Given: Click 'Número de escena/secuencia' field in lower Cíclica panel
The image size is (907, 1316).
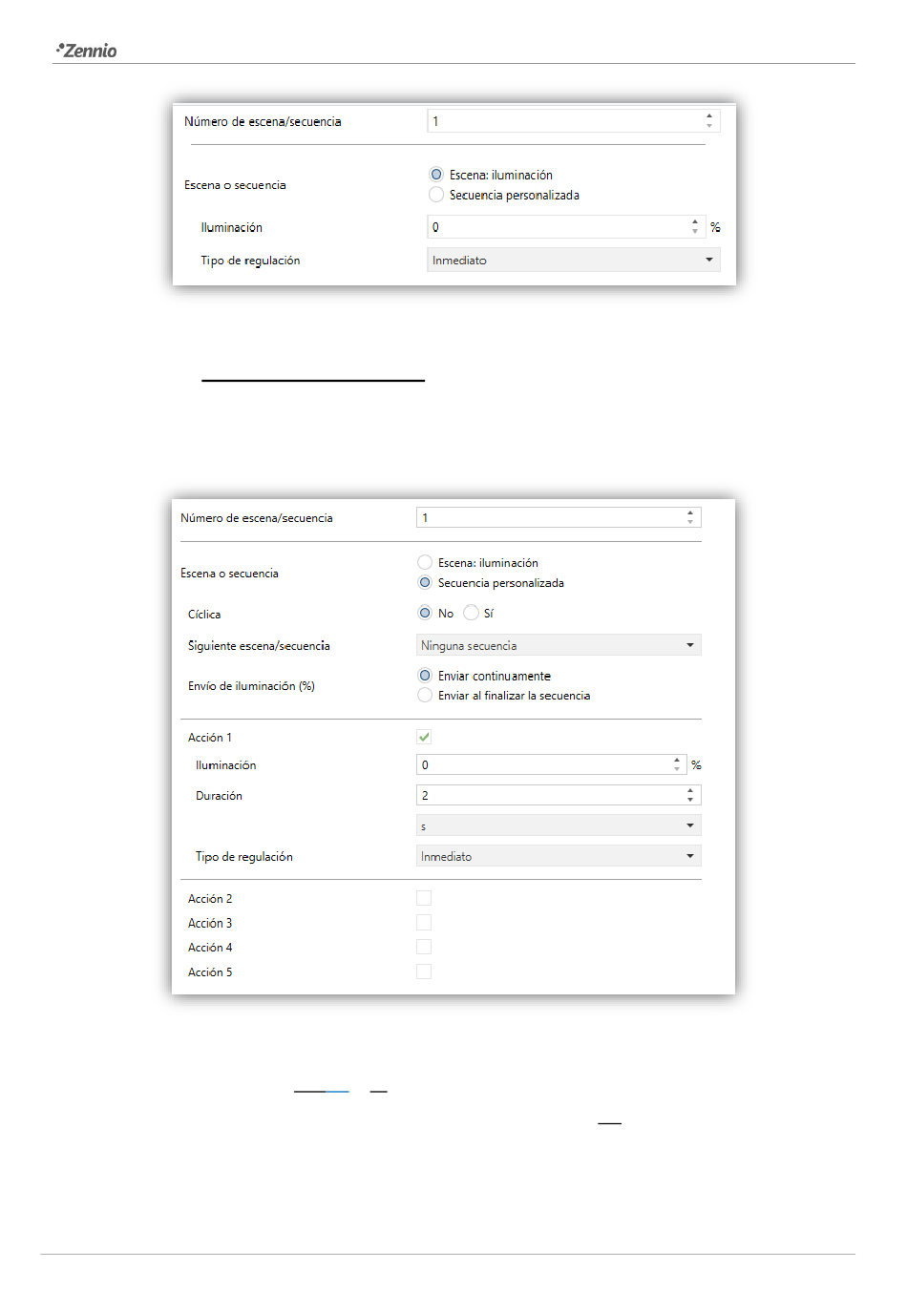Looking at the screenshot, I should click(x=559, y=517).
